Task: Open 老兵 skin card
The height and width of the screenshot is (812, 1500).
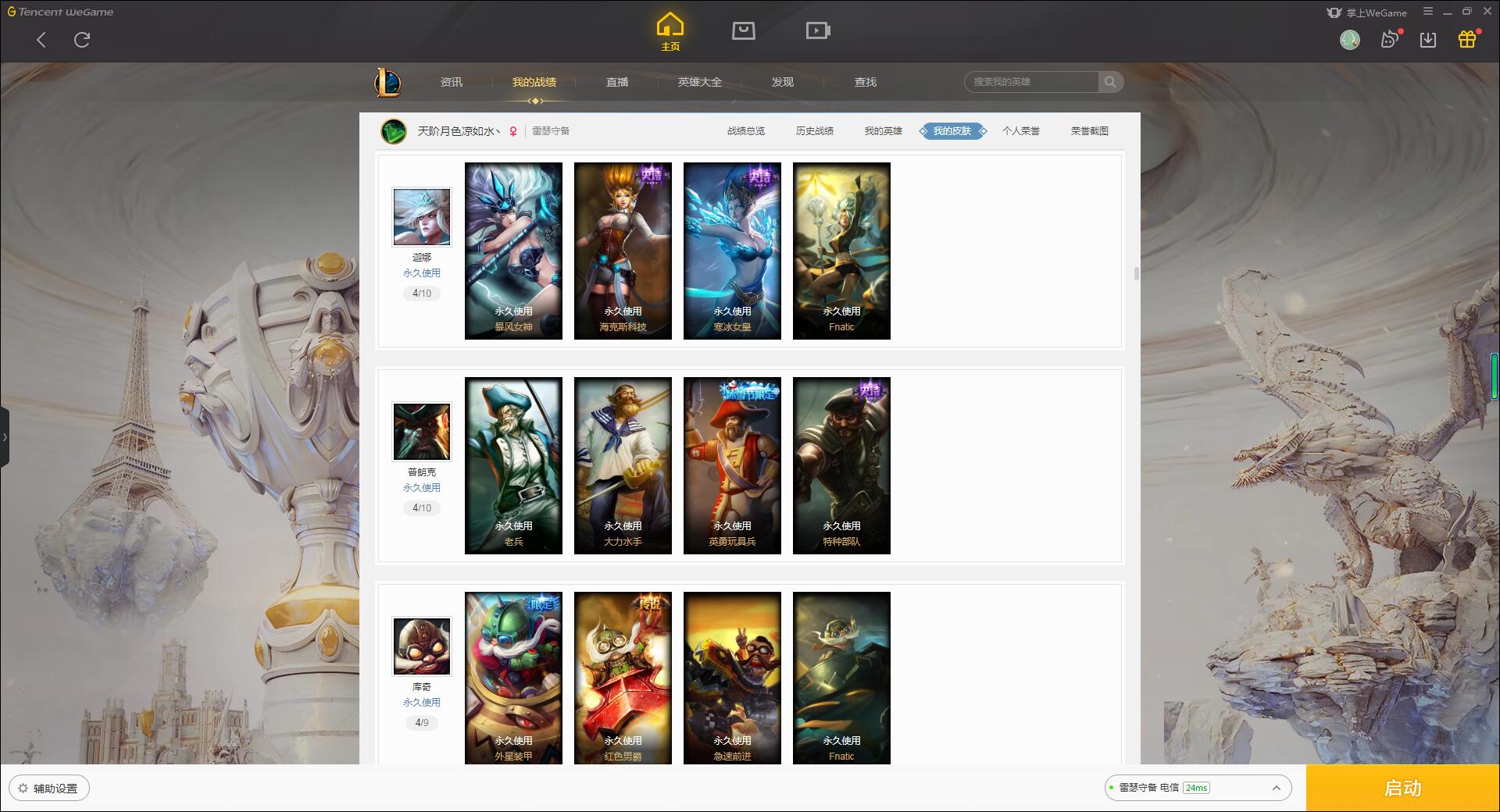Action: 513,465
